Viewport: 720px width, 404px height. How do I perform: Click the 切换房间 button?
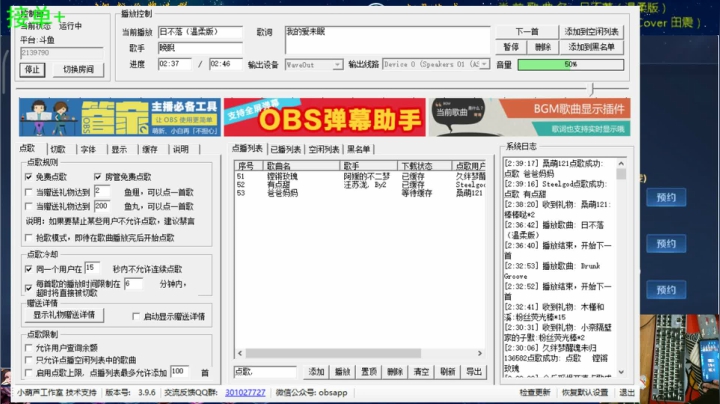pyautogui.click(x=79, y=70)
